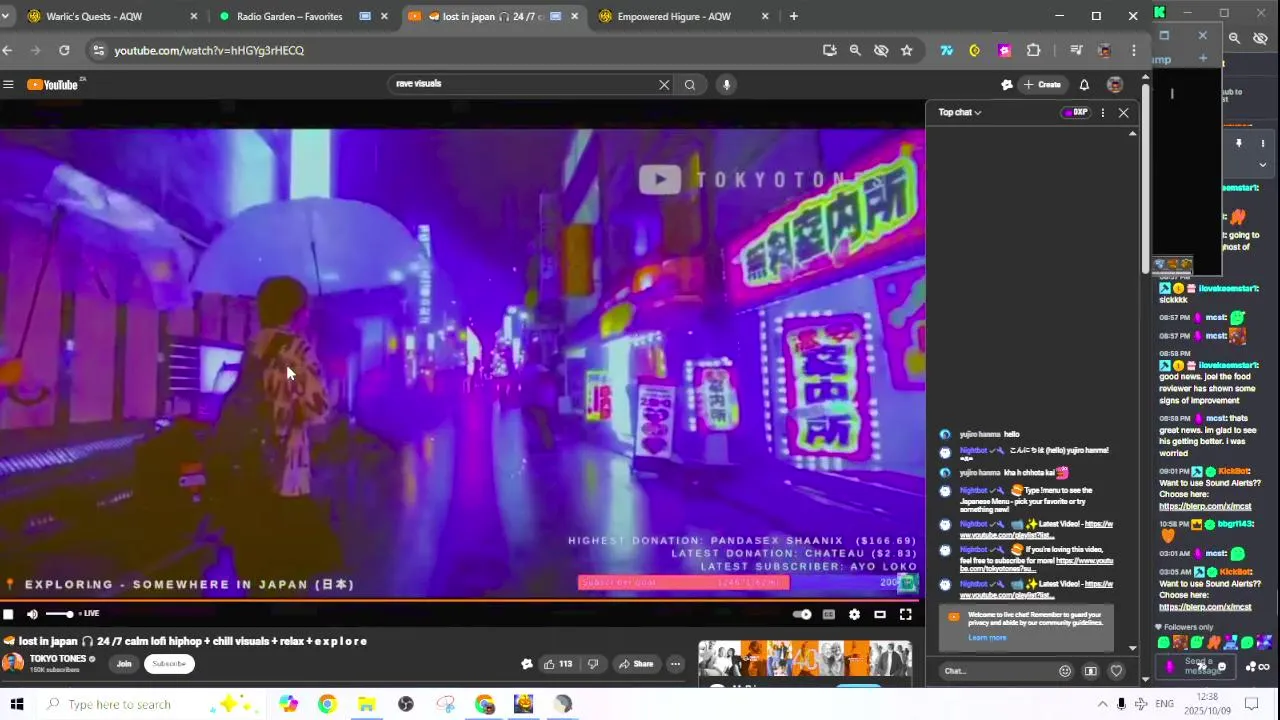Go back with browser back arrow
This screenshot has height=720, width=1280.
8,50
